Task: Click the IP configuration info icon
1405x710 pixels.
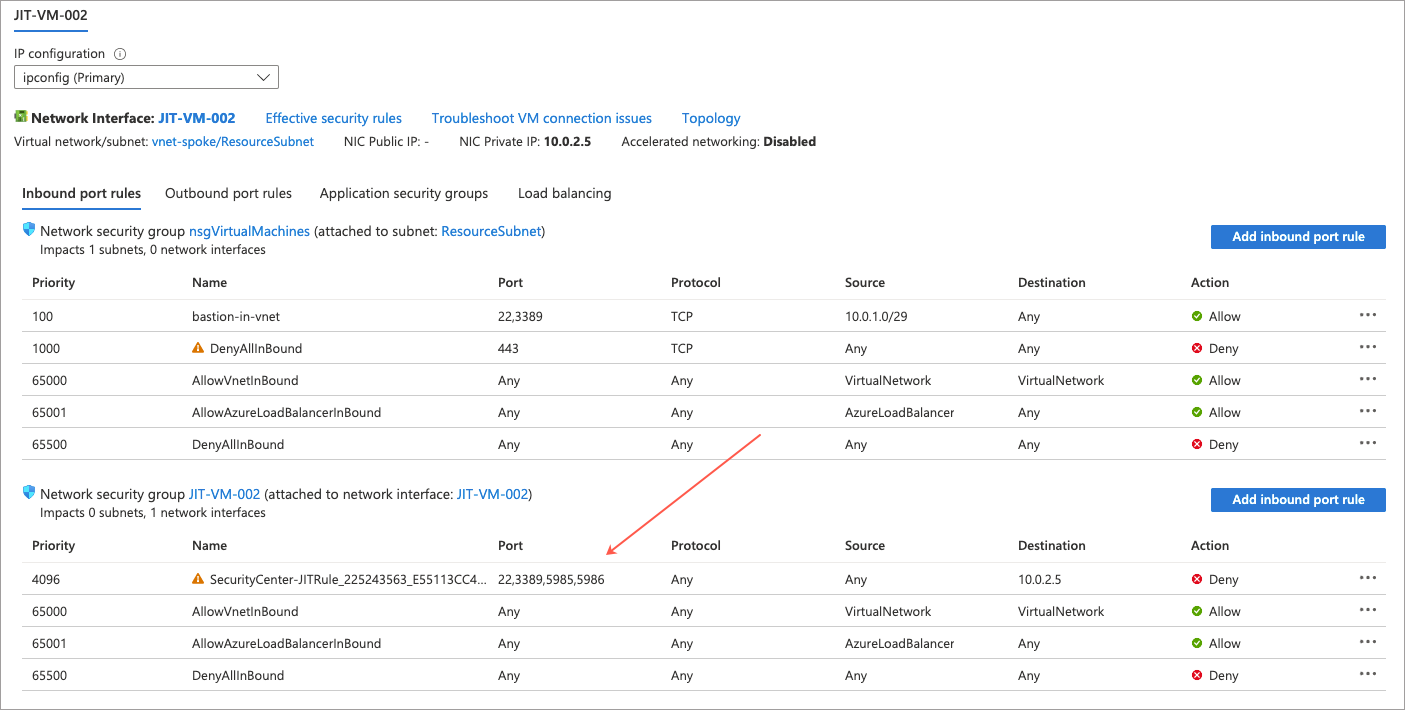Action: point(120,54)
